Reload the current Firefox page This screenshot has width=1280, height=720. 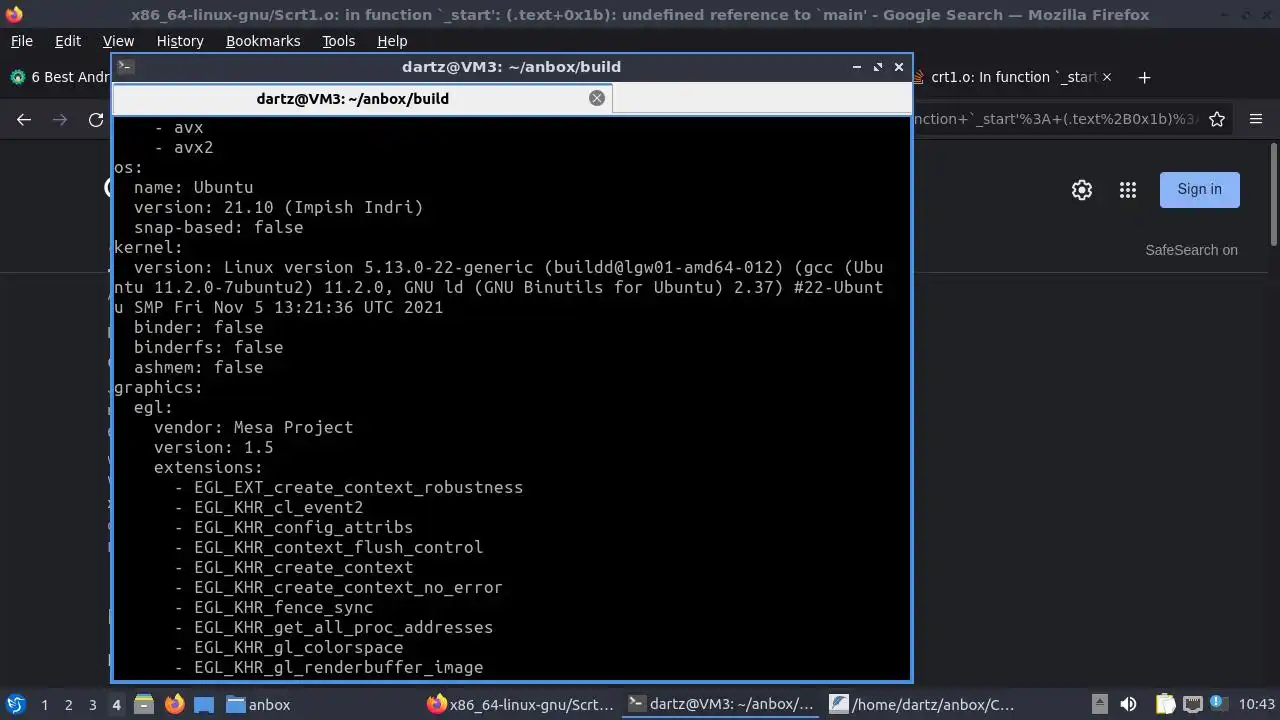(96, 119)
